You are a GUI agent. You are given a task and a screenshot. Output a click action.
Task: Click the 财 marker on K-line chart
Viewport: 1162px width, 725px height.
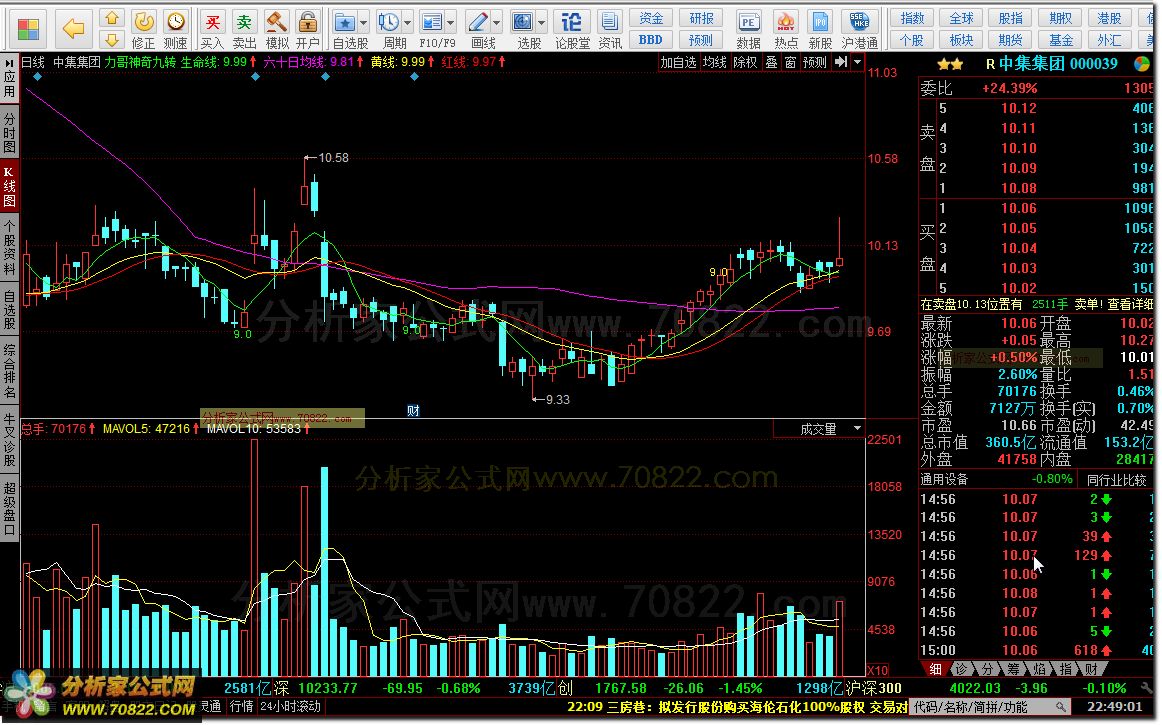tap(413, 410)
